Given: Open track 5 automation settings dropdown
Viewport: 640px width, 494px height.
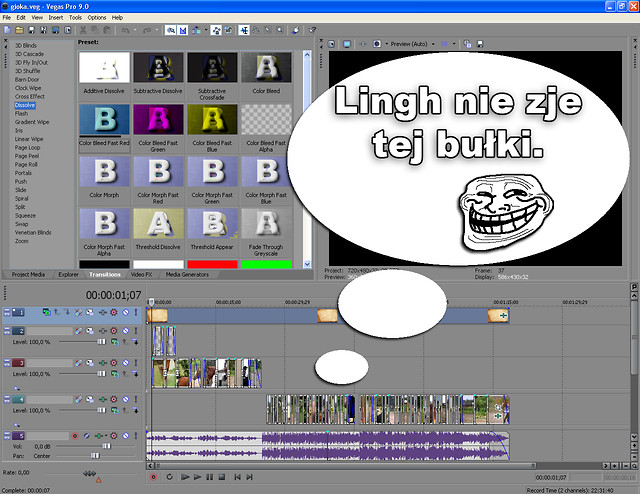Looking at the screenshot, I should 113,436.
